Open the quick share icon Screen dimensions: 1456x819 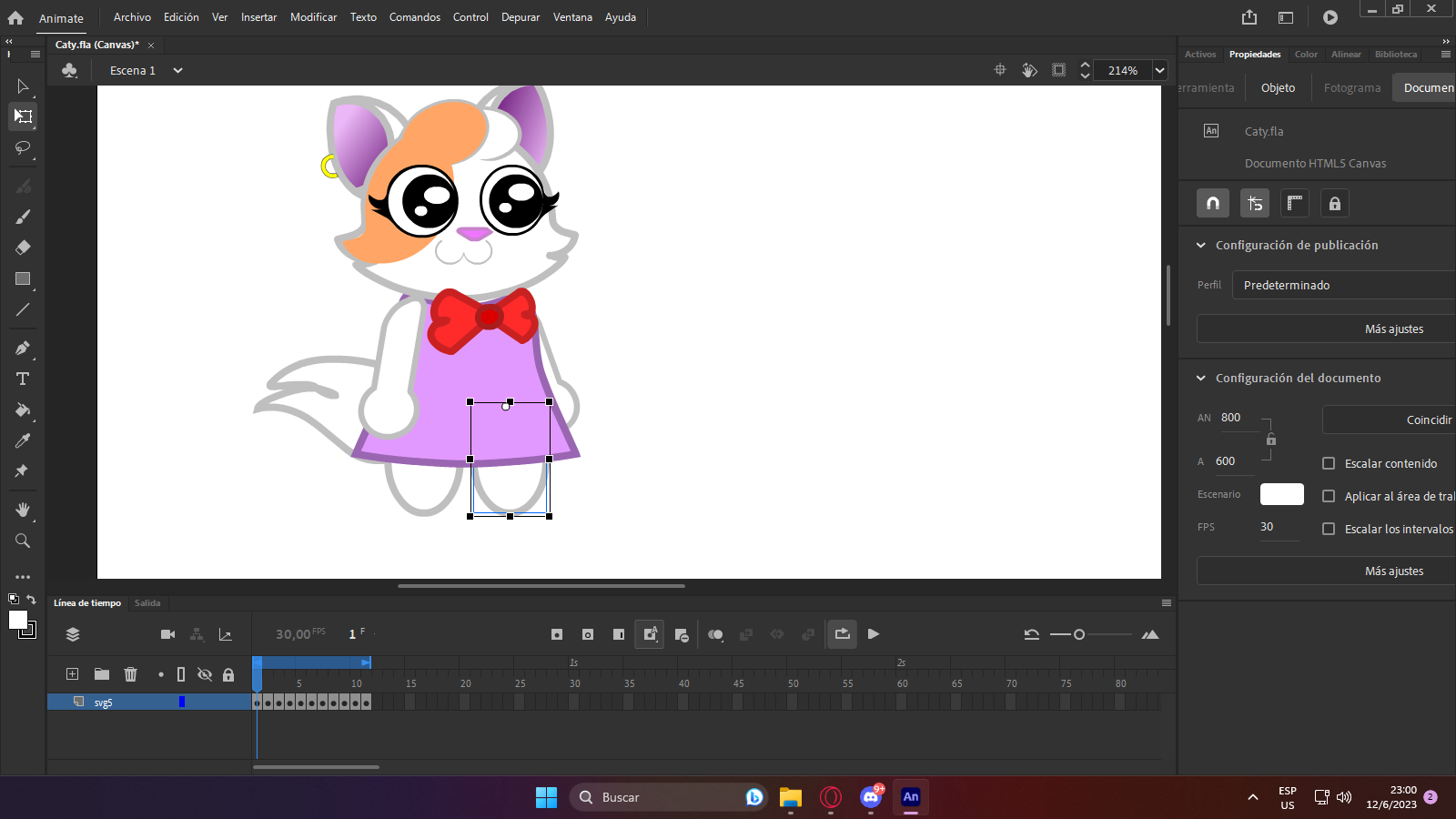(1249, 17)
